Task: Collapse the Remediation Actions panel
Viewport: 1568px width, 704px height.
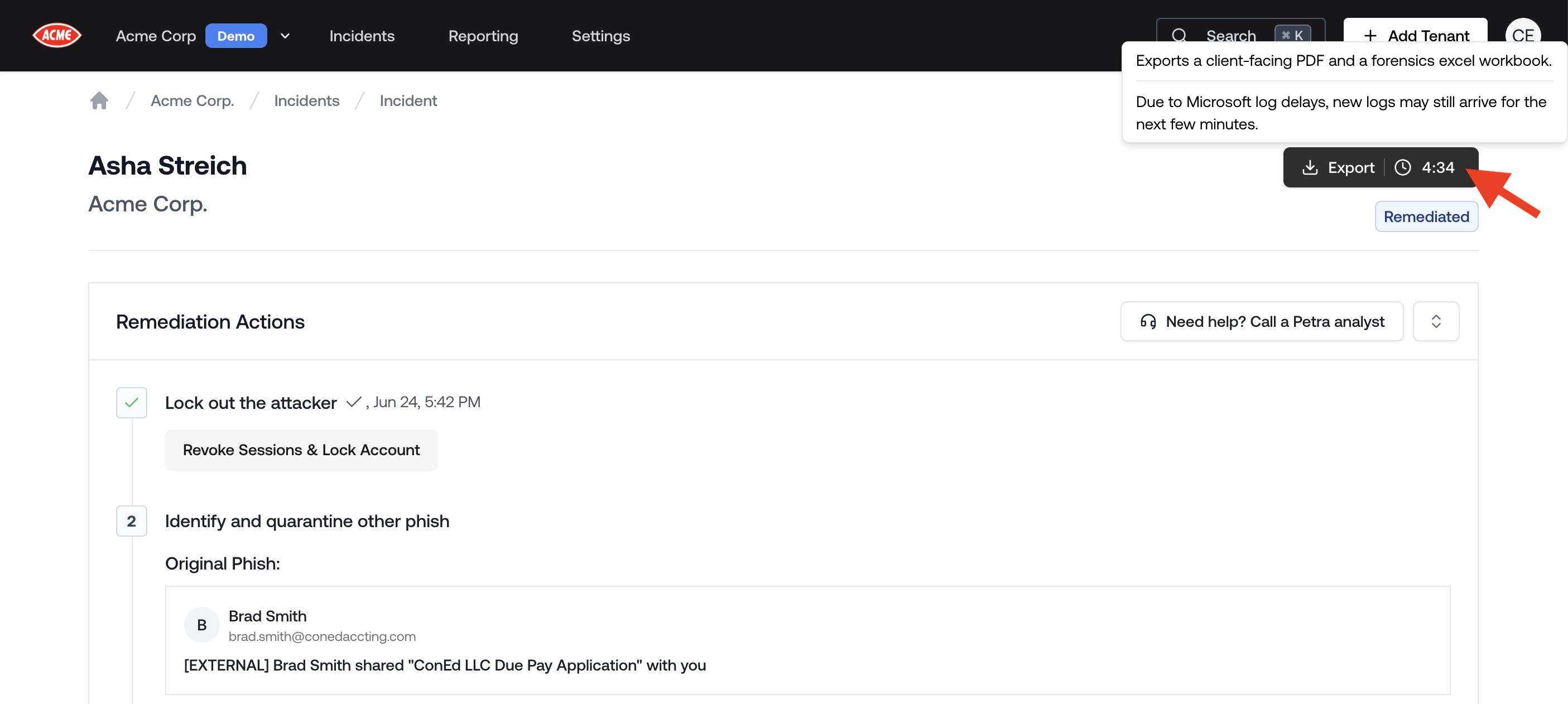Action: pyautogui.click(x=1435, y=321)
